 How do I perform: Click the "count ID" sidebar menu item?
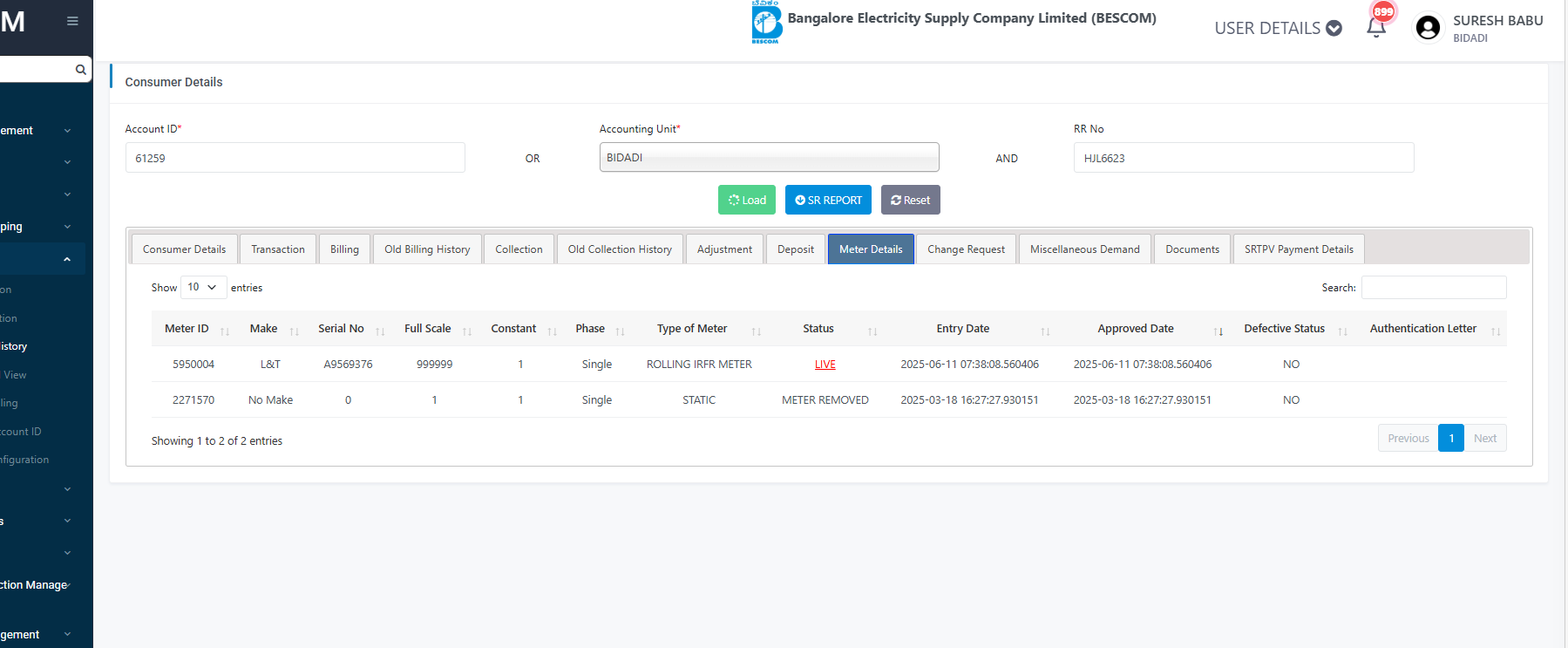21,432
